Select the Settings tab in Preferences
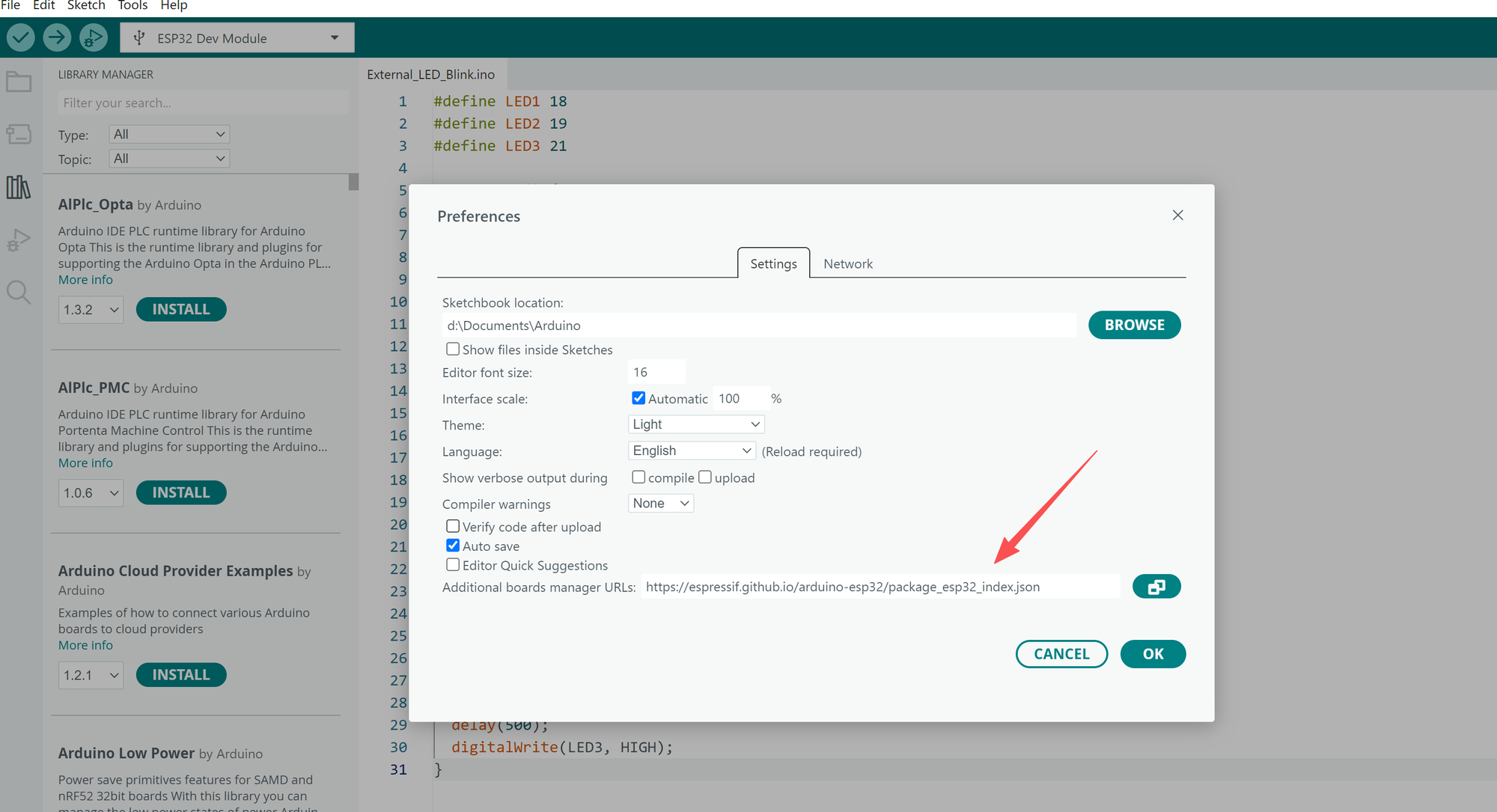Image resolution: width=1497 pixels, height=812 pixels. (x=773, y=263)
